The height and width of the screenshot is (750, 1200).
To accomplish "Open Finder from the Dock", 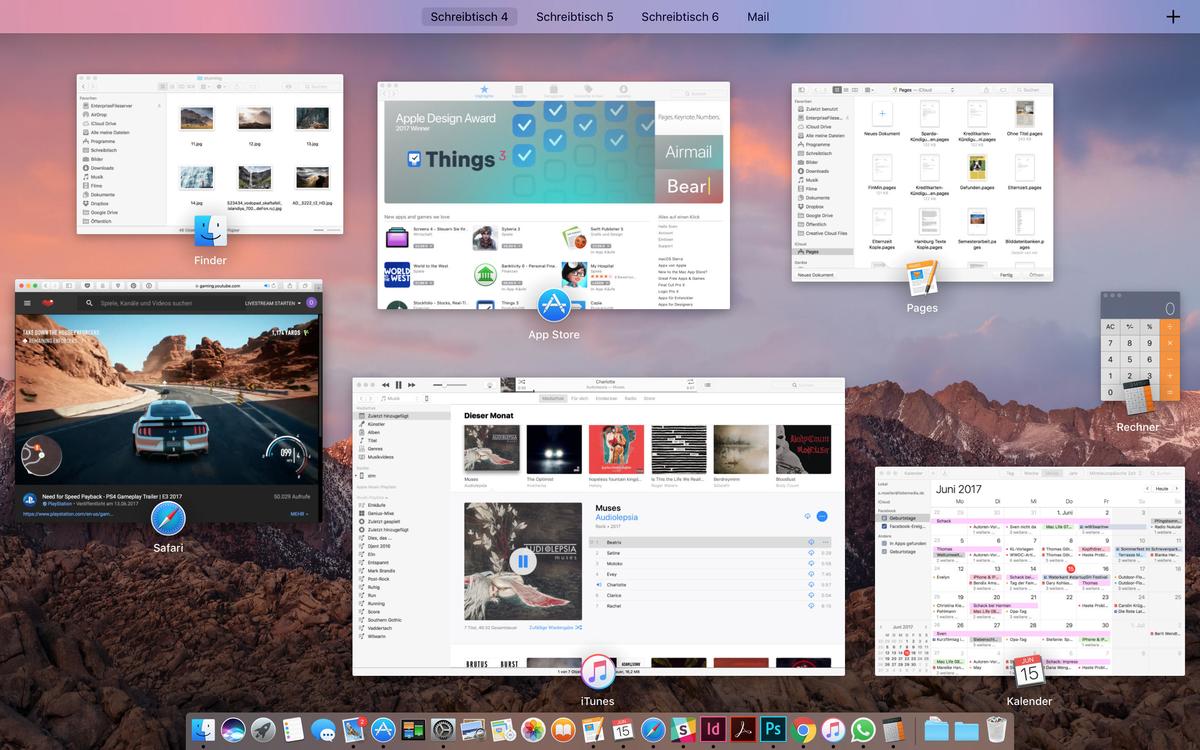I will [204, 730].
